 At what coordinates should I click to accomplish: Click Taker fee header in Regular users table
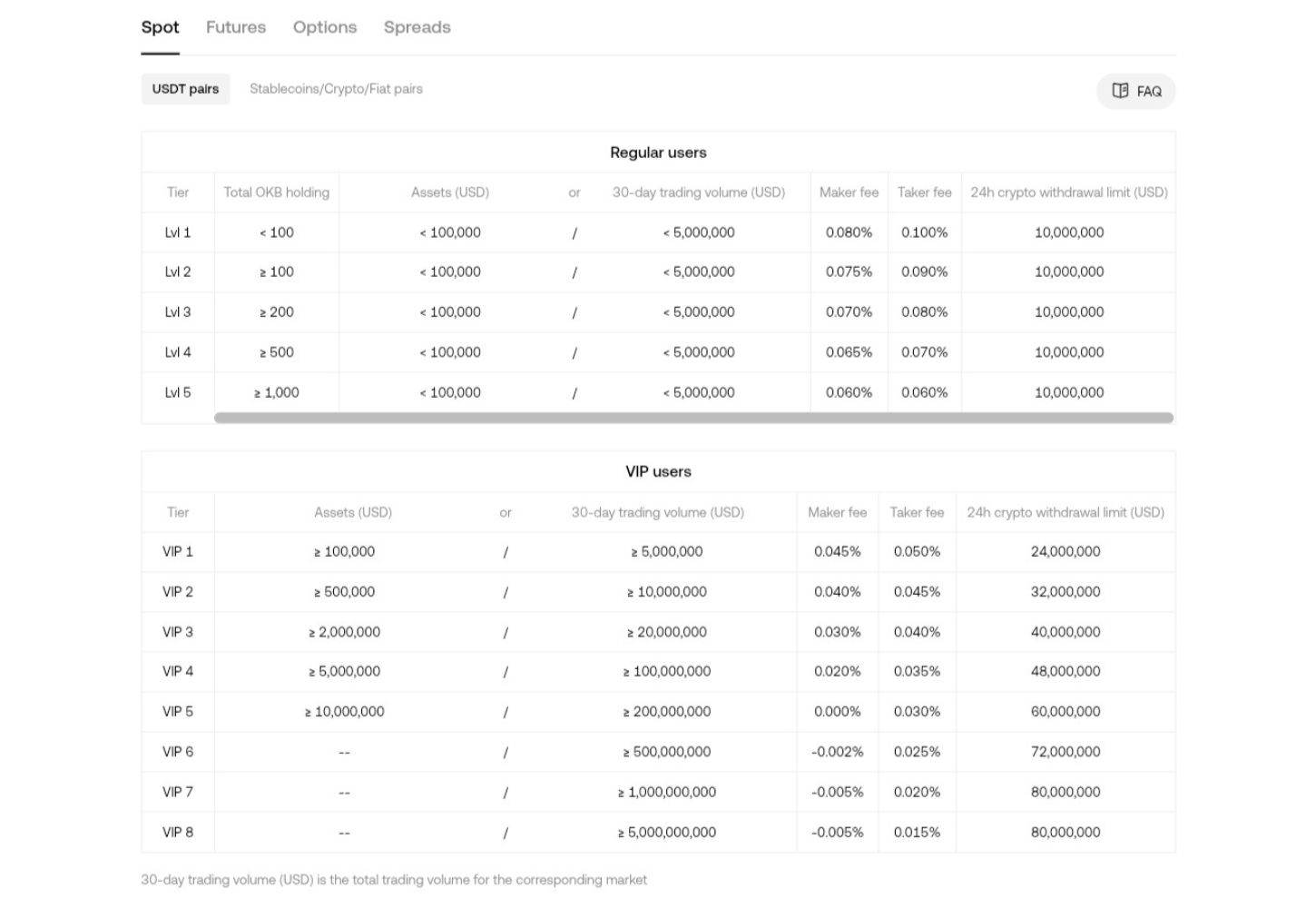pyautogui.click(x=924, y=192)
